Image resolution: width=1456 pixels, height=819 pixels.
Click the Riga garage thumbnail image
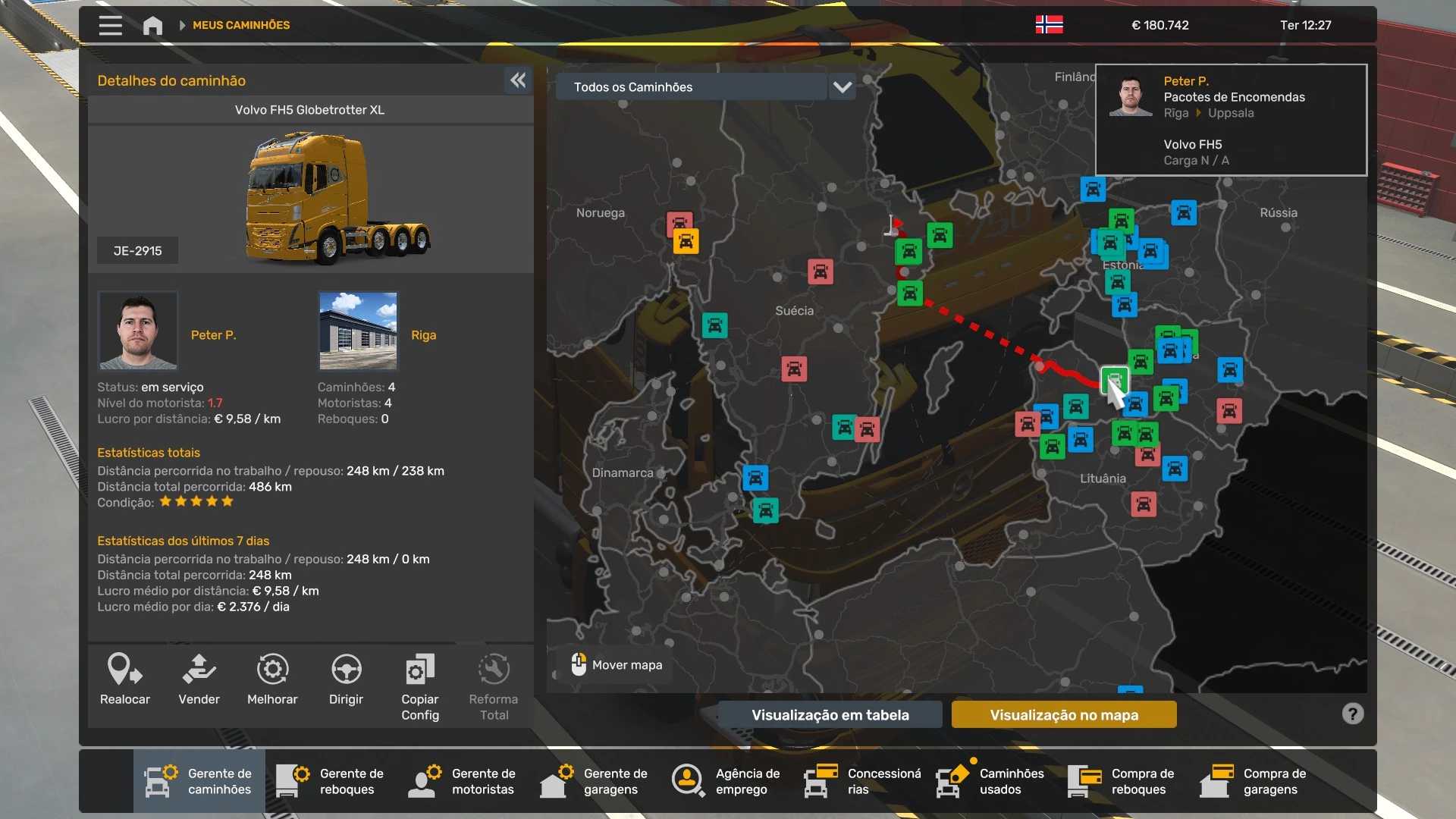(x=358, y=331)
